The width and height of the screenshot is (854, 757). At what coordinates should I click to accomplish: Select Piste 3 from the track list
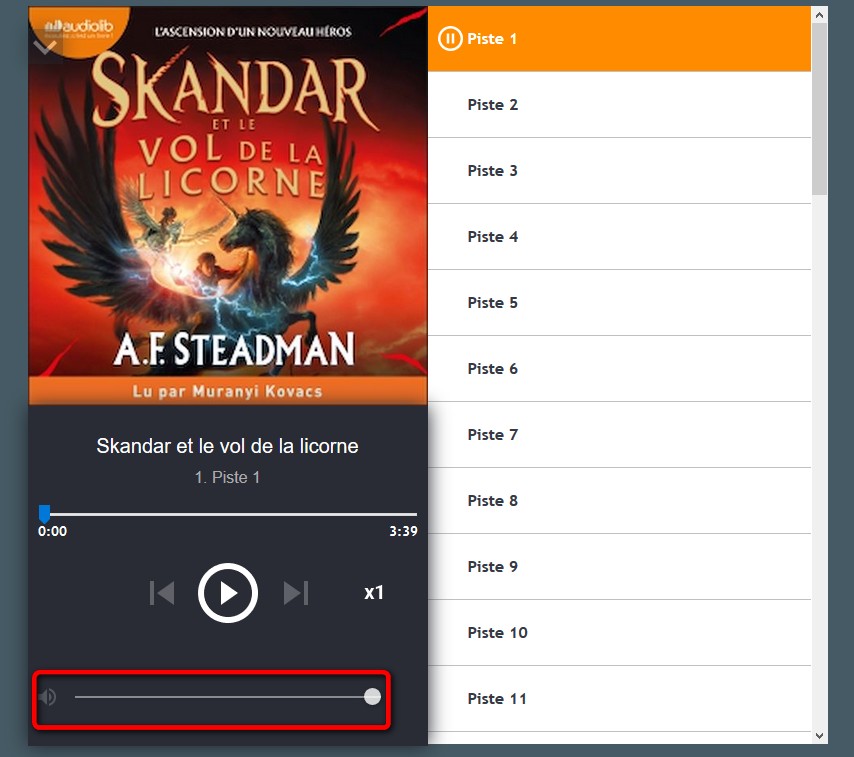tap(619, 171)
